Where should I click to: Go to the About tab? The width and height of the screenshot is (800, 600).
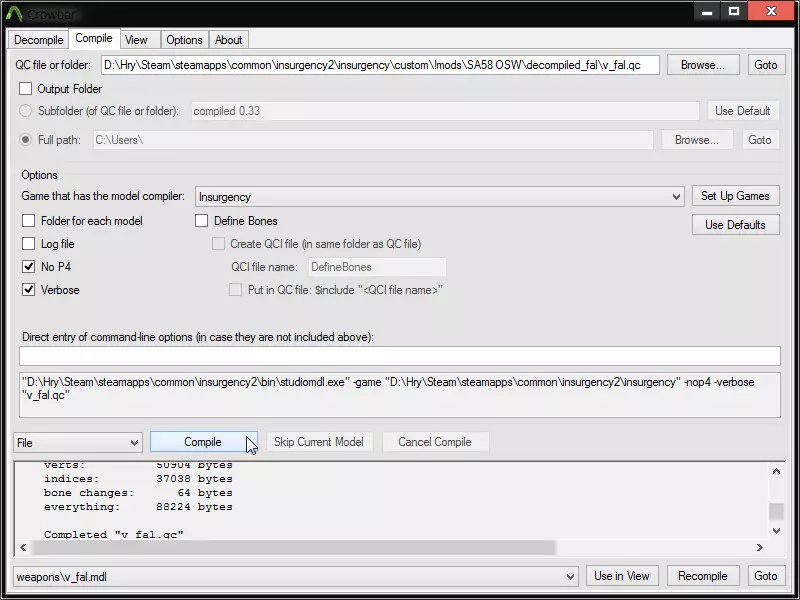228,40
